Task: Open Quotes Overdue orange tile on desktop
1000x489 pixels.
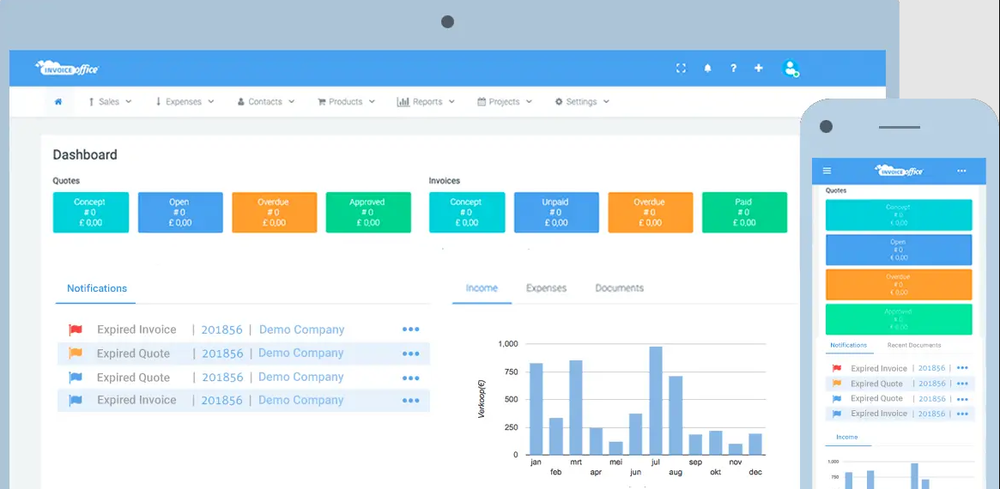Action: click(x=274, y=212)
